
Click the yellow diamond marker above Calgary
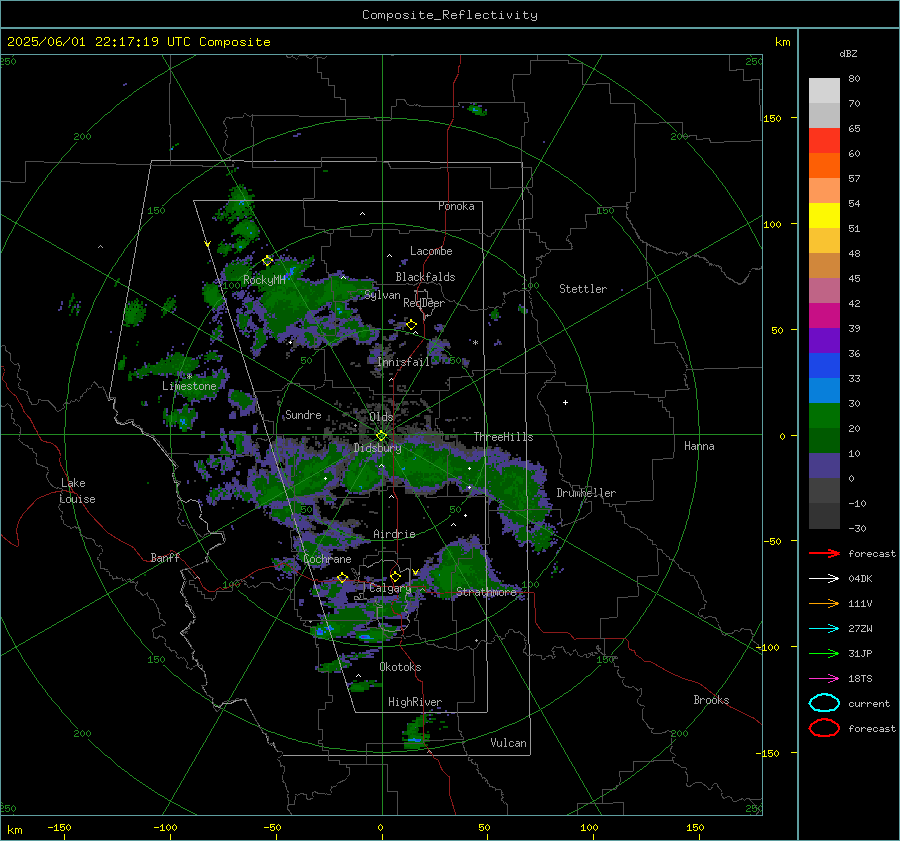coord(395,576)
